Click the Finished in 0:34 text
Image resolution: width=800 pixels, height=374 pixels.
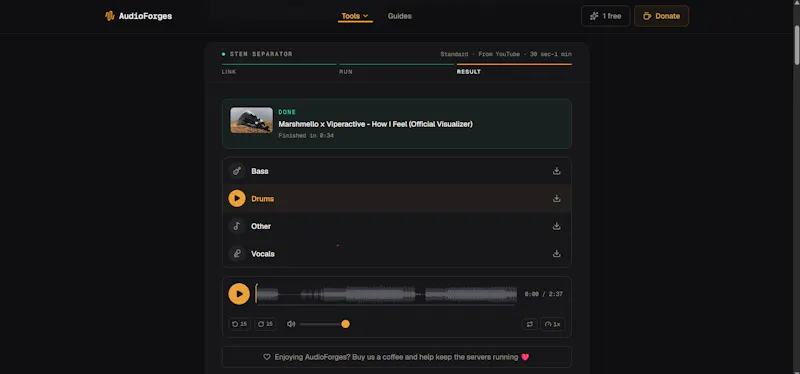(306, 136)
